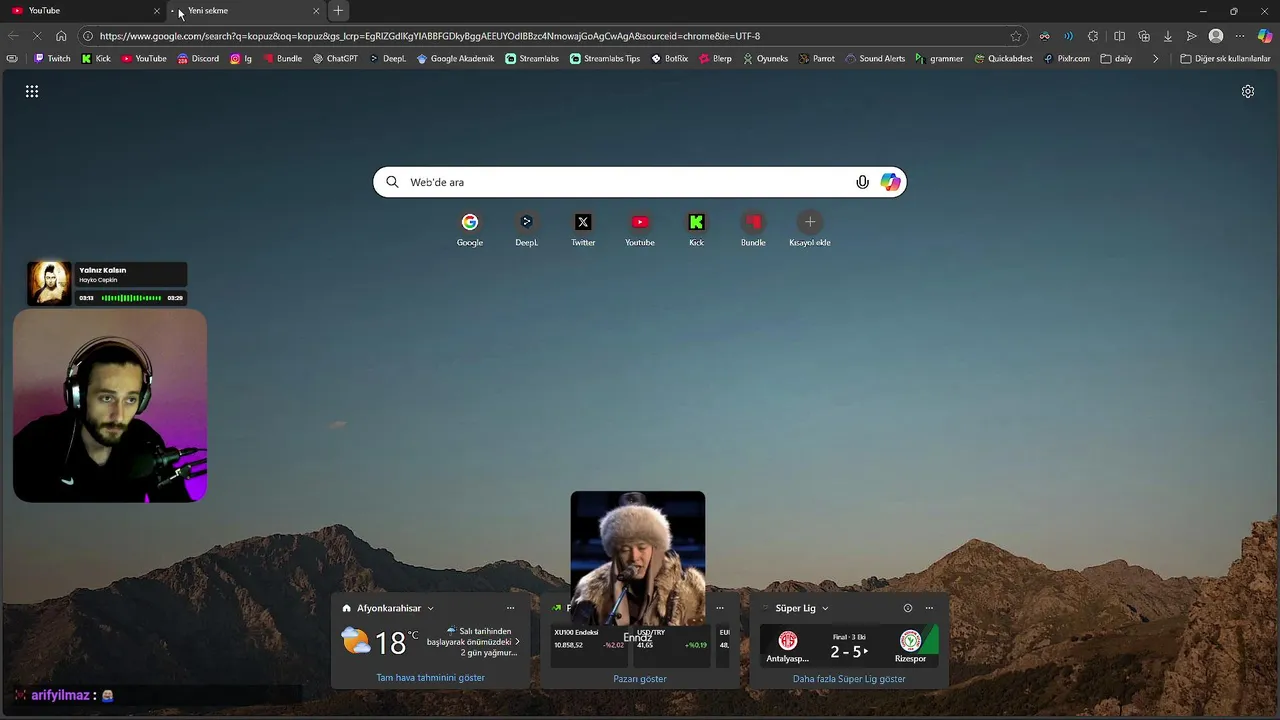This screenshot has width=1280, height=720.
Task: Click the 18 °C temperature reading
Action: (x=396, y=643)
